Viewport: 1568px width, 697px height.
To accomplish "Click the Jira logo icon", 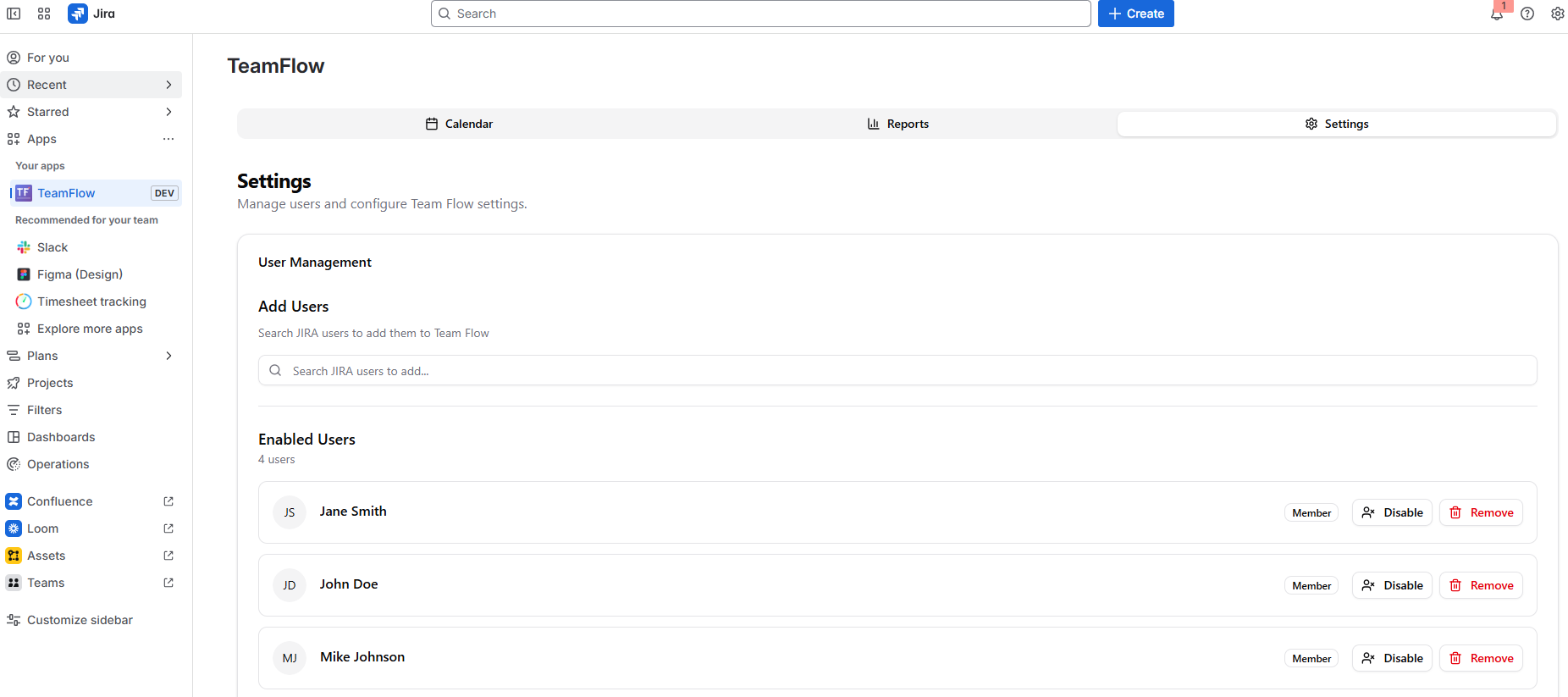I will click(78, 14).
